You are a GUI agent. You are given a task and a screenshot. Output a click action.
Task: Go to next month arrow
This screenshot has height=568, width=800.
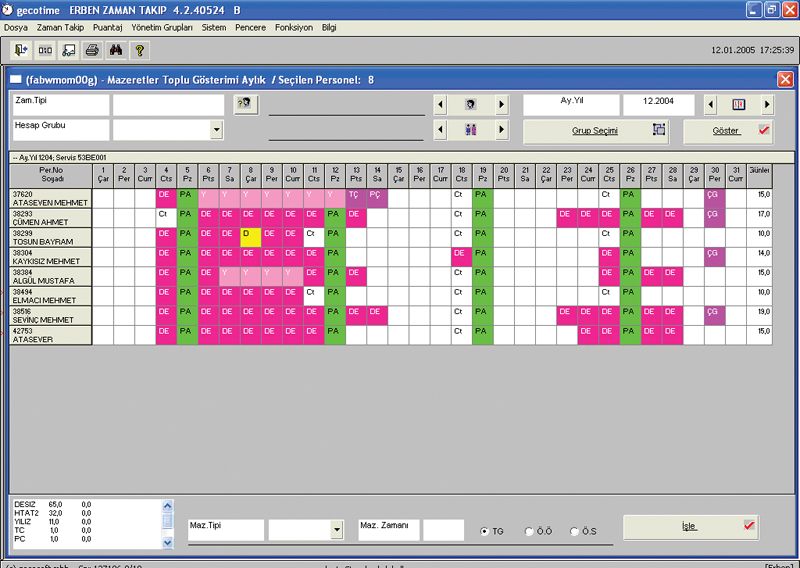(767, 105)
